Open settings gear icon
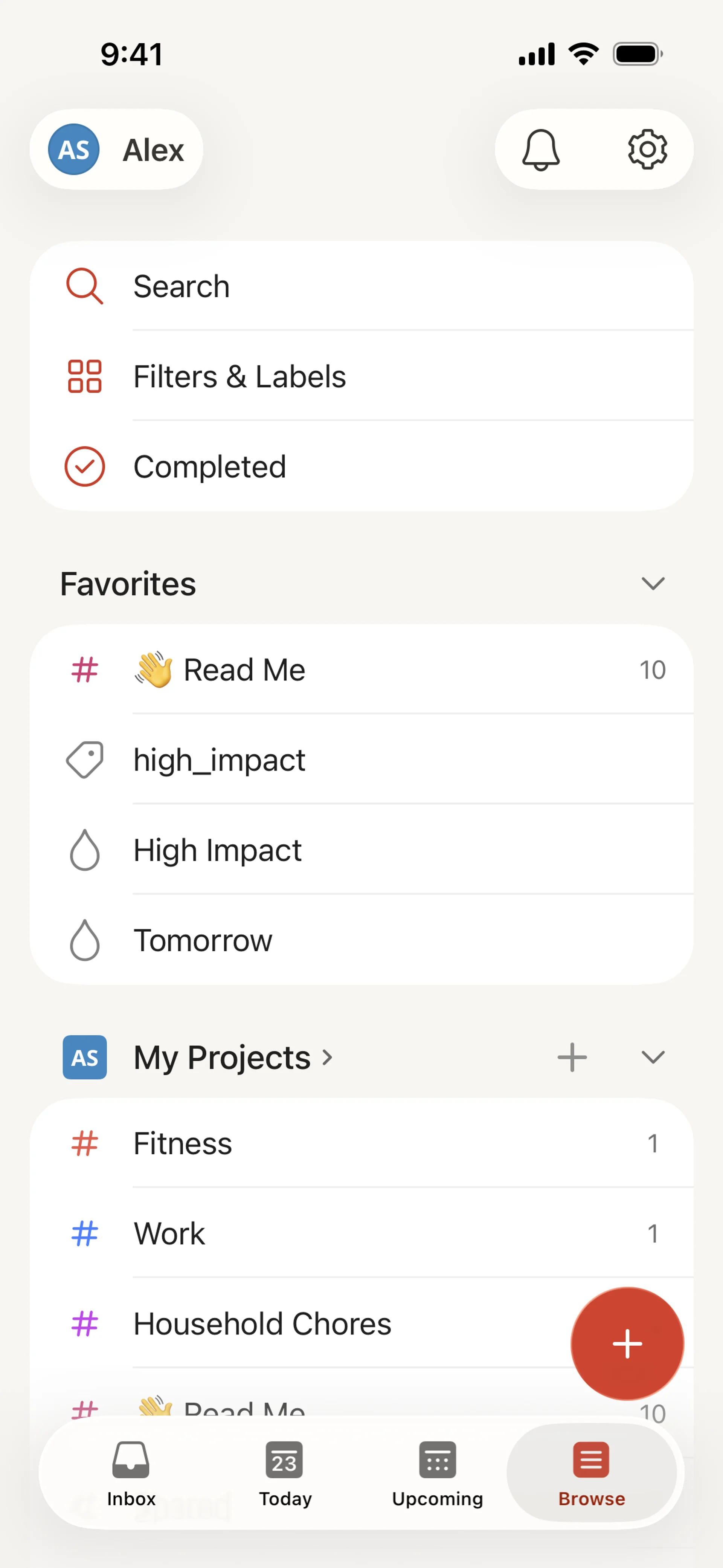This screenshot has width=723, height=1568. tap(647, 150)
